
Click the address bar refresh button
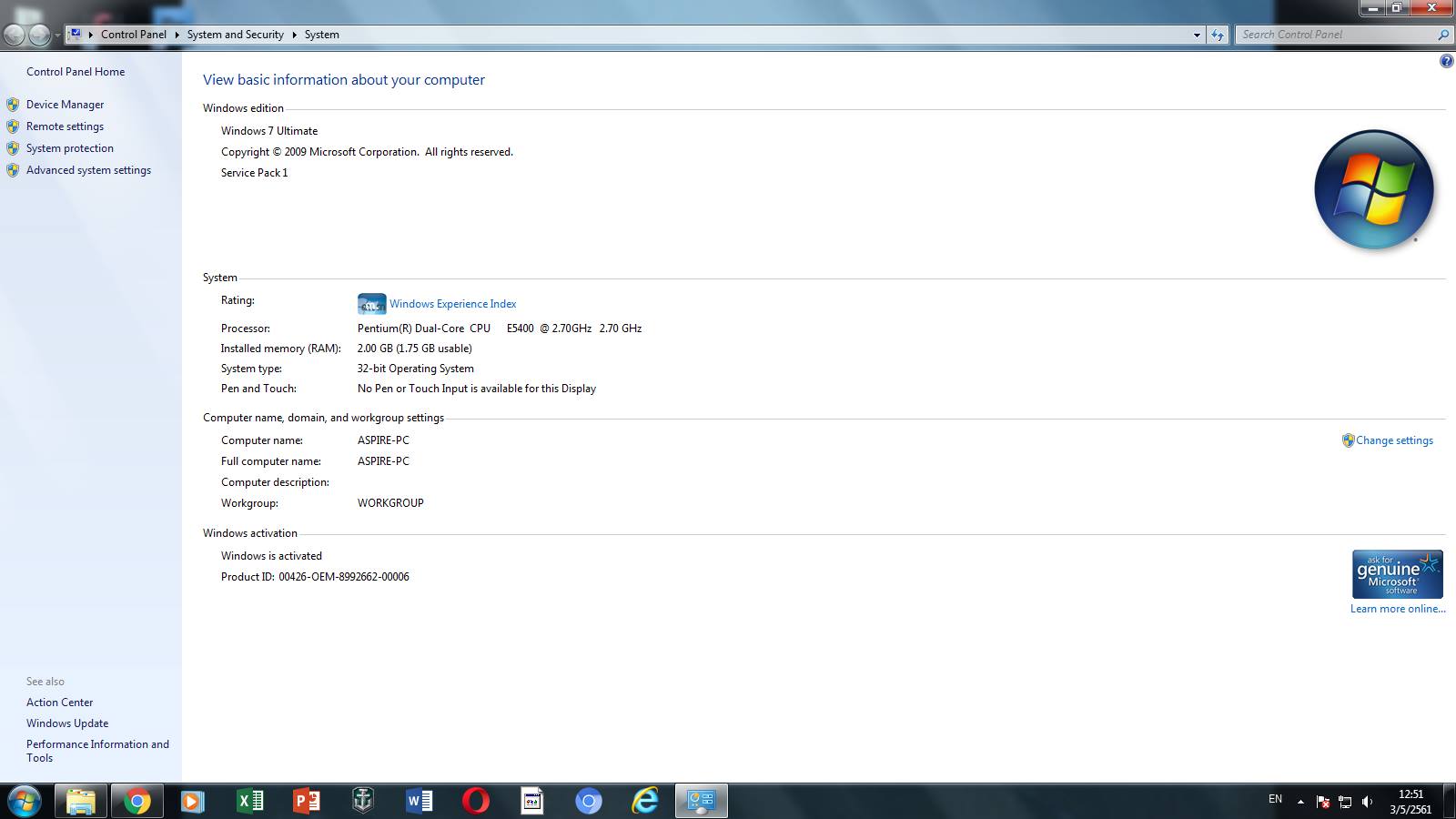click(1218, 35)
